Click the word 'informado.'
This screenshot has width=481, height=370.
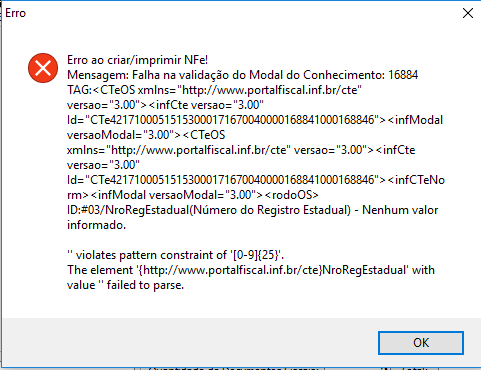(96, 225)
